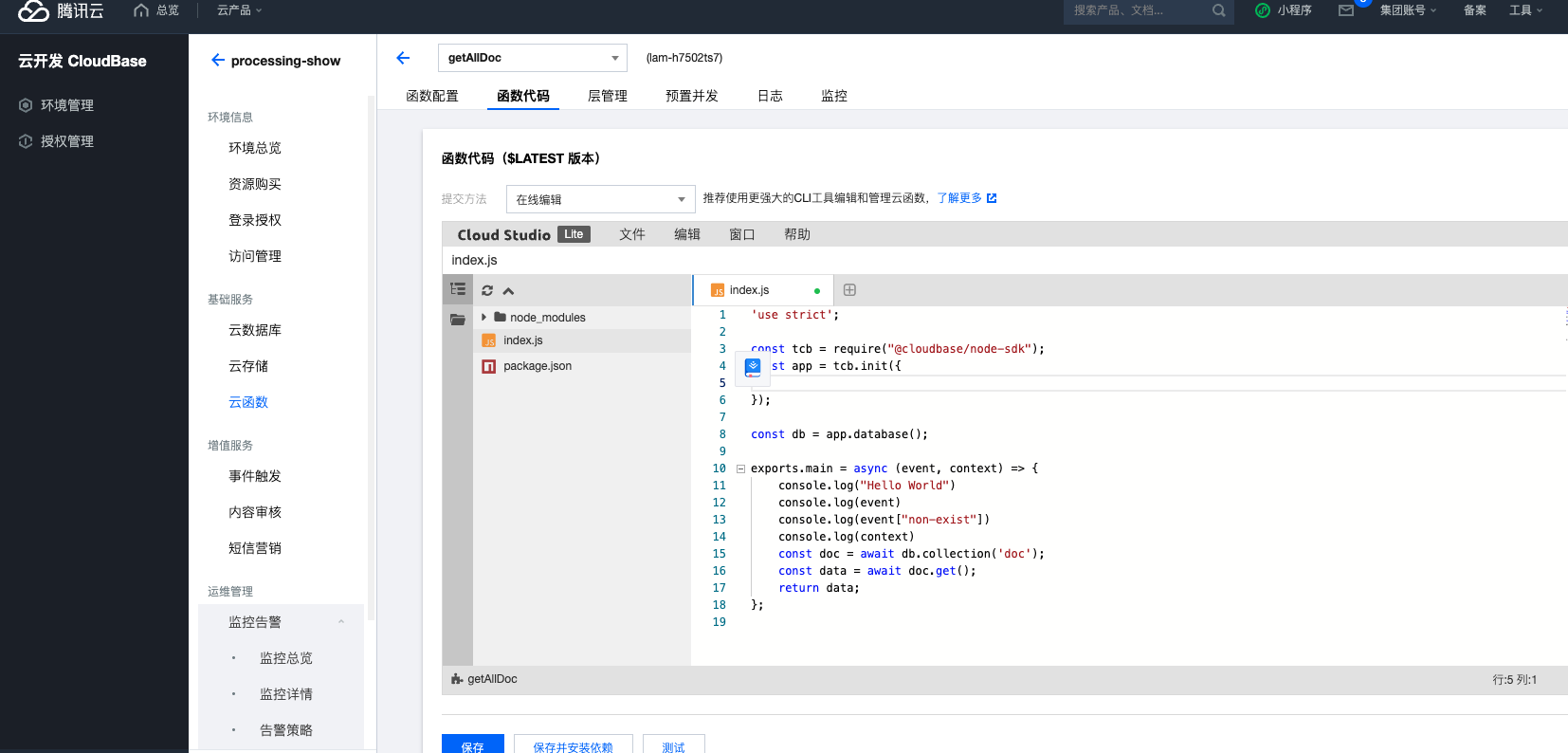Open the 工具 dropdown

1526,10
